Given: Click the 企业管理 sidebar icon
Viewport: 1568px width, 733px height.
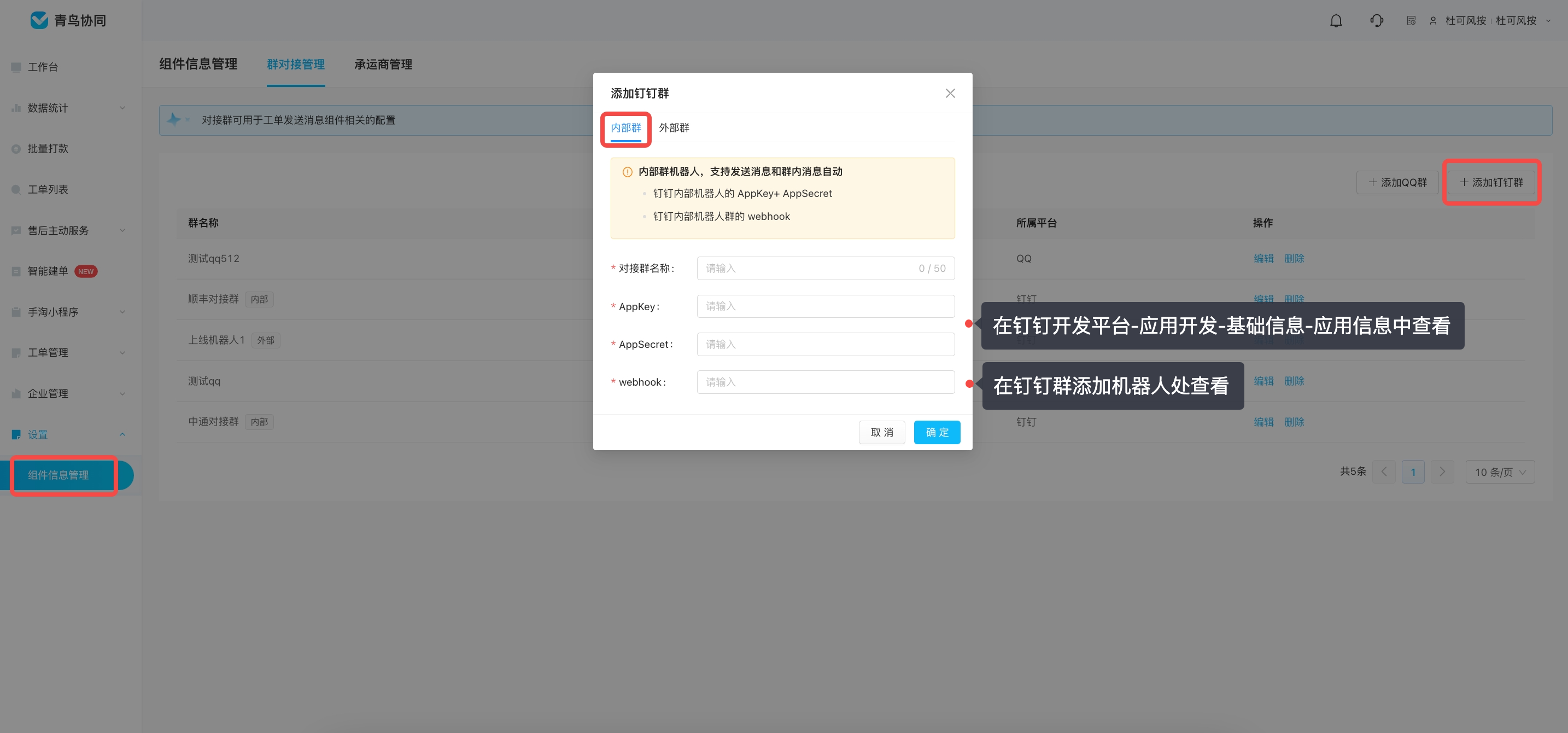Looking at the screenshot, I should click(x=16, y=394).
